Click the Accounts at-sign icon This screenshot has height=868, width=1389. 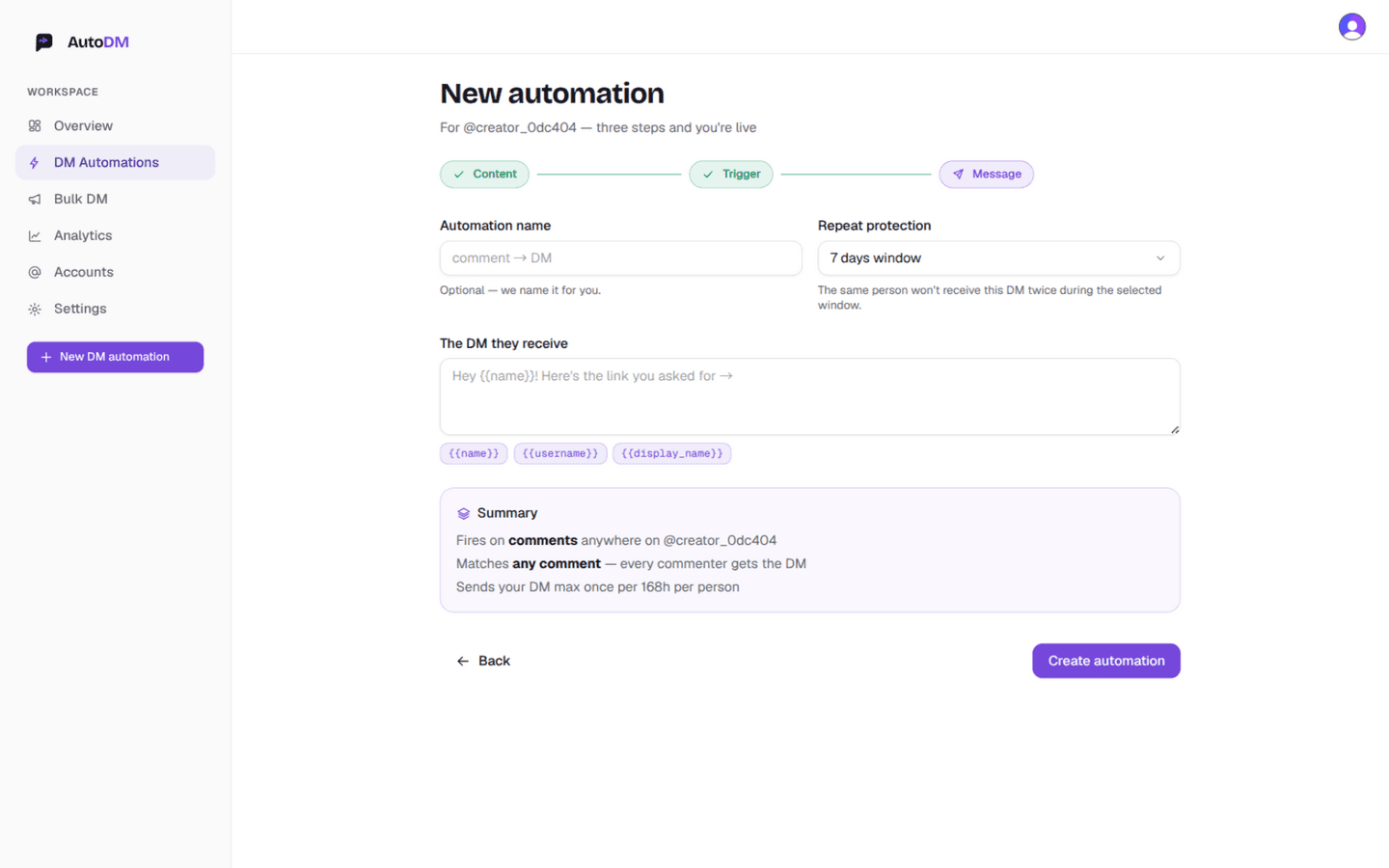point(35,273)
